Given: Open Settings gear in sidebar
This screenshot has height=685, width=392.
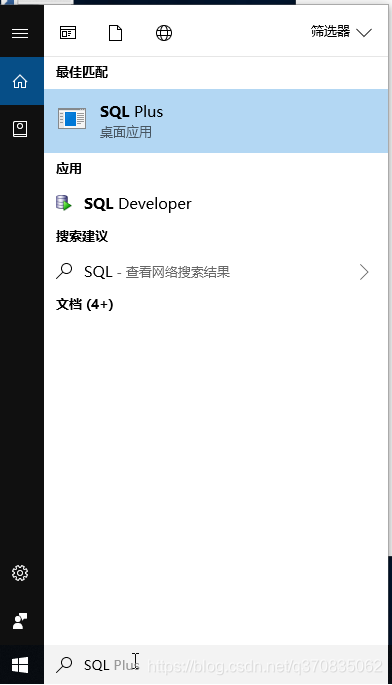Looking at the screenshot, I should click(x=20, y=573).
